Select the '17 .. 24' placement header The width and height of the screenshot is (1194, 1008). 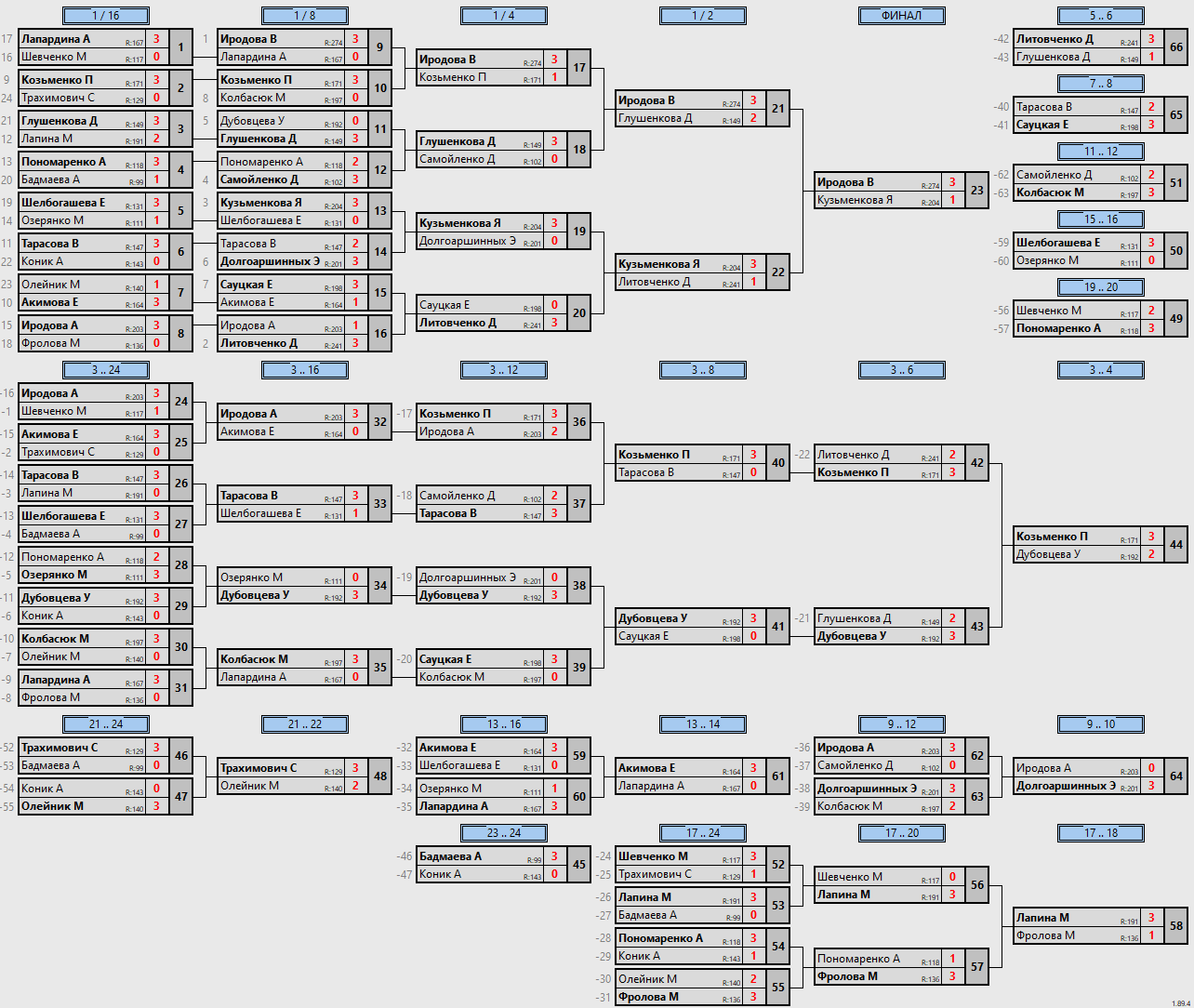pos(703,833)
